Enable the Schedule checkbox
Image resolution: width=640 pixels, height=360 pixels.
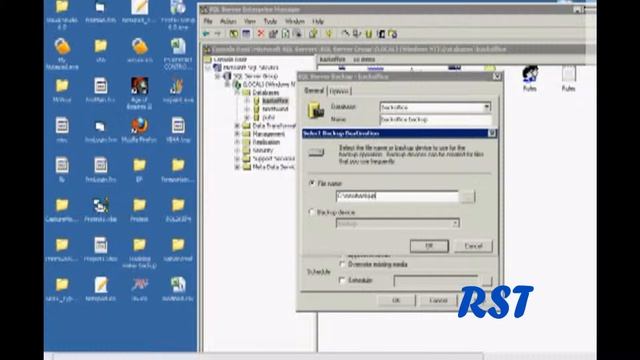[342, 280]
